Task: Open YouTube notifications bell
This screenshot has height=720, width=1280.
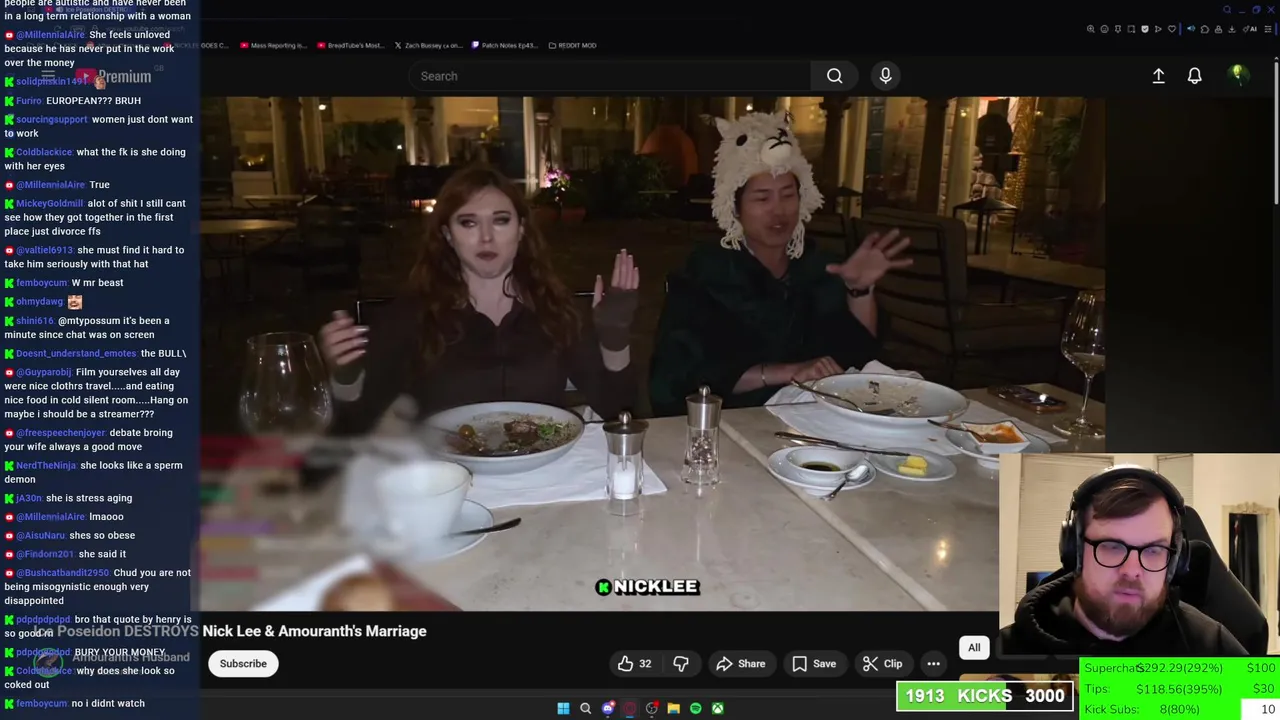Action: tap(1194, 76)
